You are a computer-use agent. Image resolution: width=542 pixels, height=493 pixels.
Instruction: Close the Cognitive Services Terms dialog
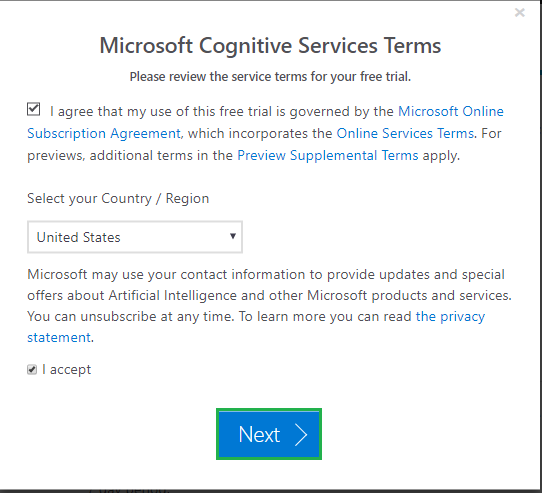click(x=520, y=13)
